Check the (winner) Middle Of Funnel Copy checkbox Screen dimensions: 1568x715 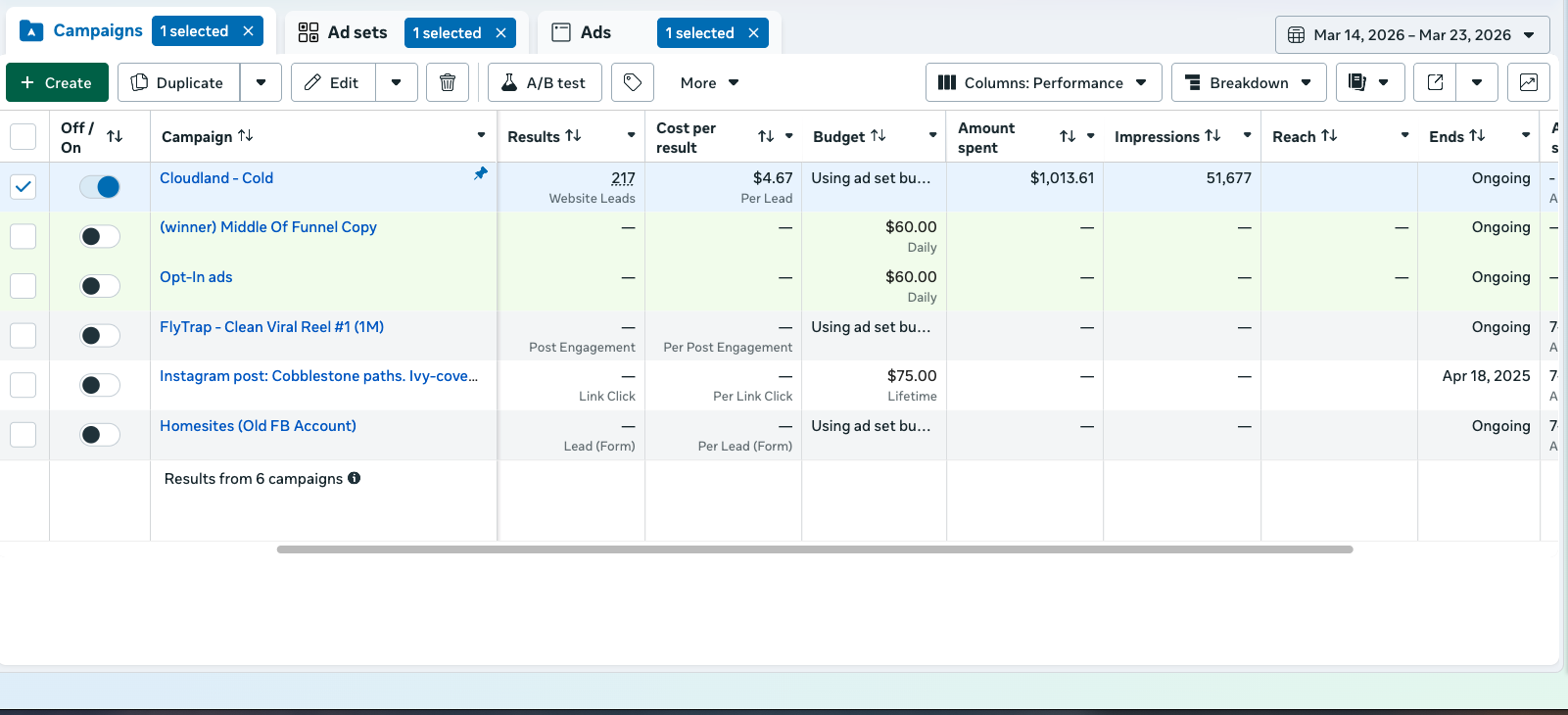click(x=23, y=236)
